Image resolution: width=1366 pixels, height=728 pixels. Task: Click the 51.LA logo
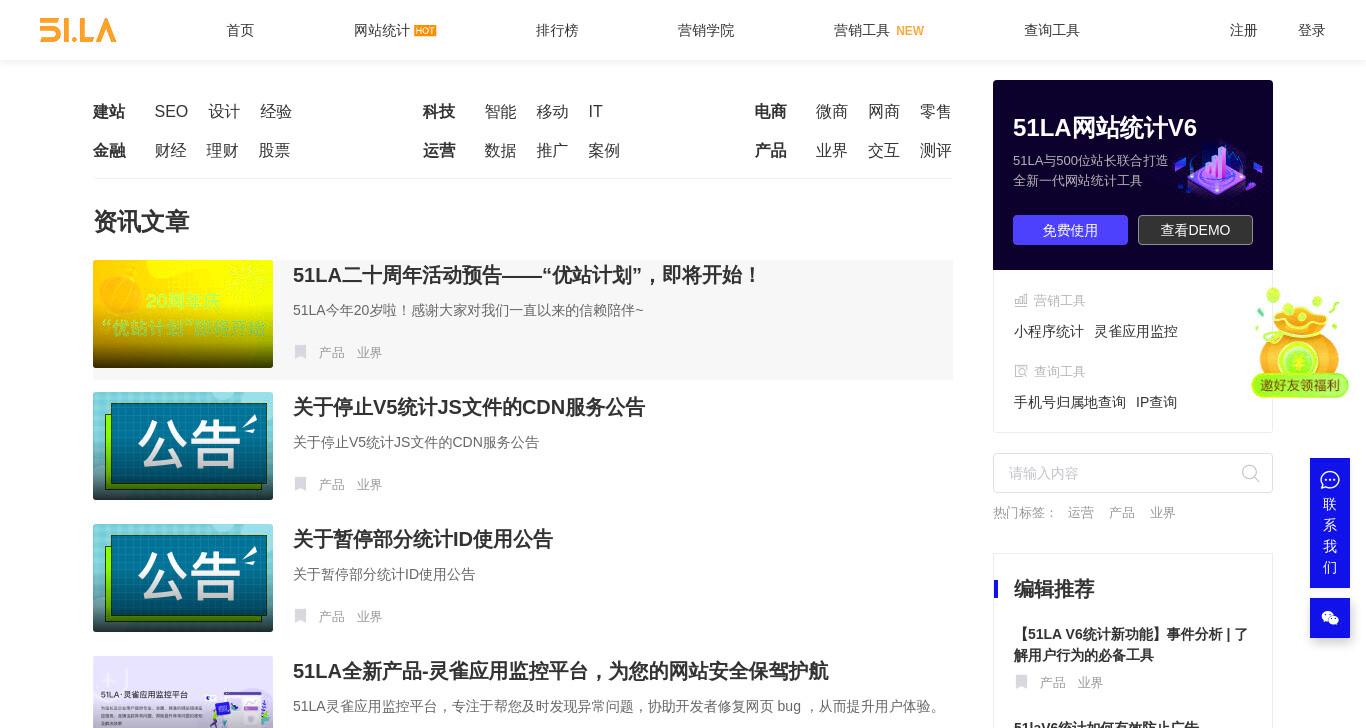click(78, 30)
